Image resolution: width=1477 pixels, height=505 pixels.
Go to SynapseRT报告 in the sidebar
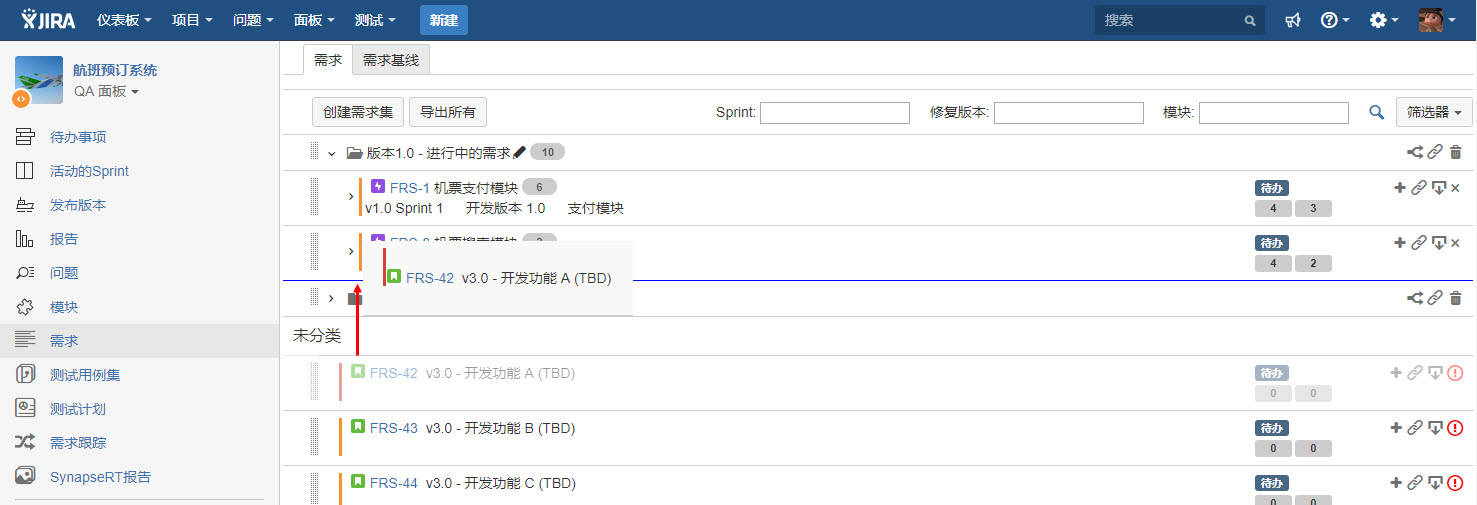100,477
